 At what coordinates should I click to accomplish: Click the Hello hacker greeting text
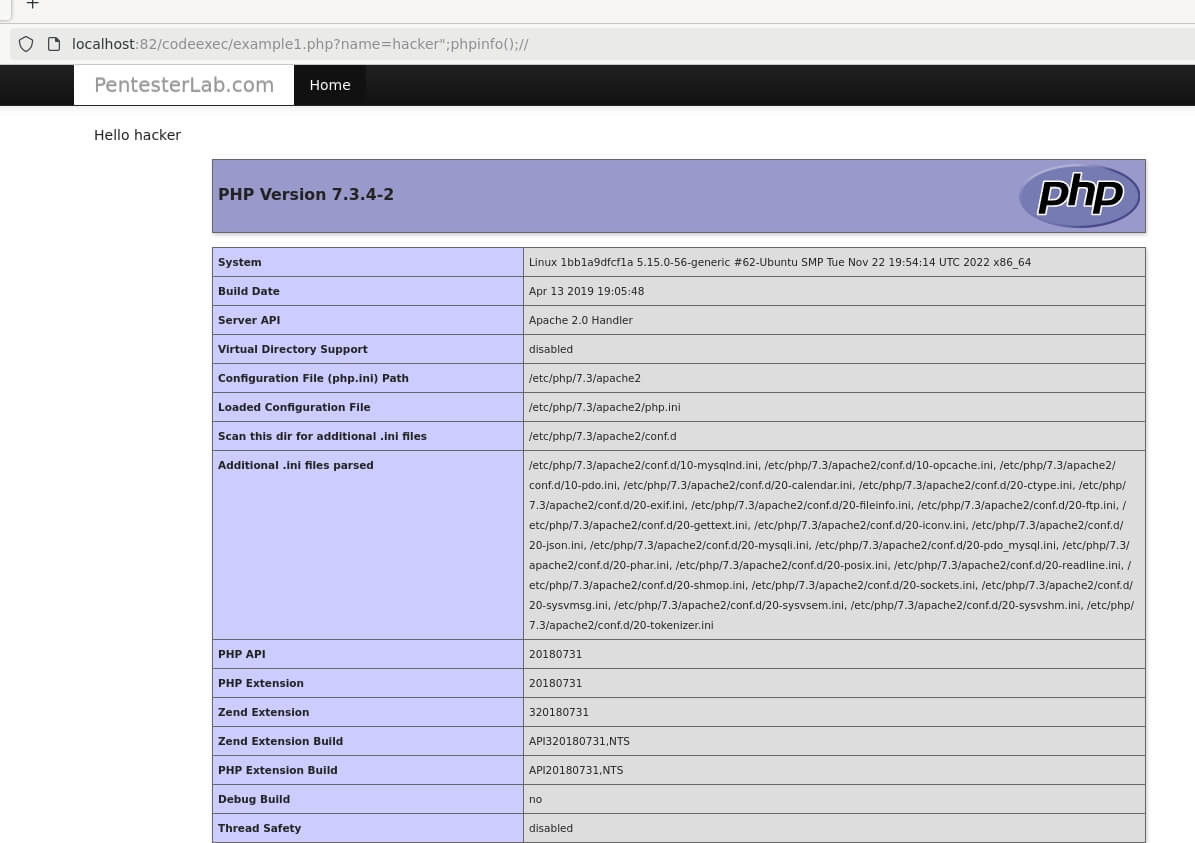pos(137,135)
